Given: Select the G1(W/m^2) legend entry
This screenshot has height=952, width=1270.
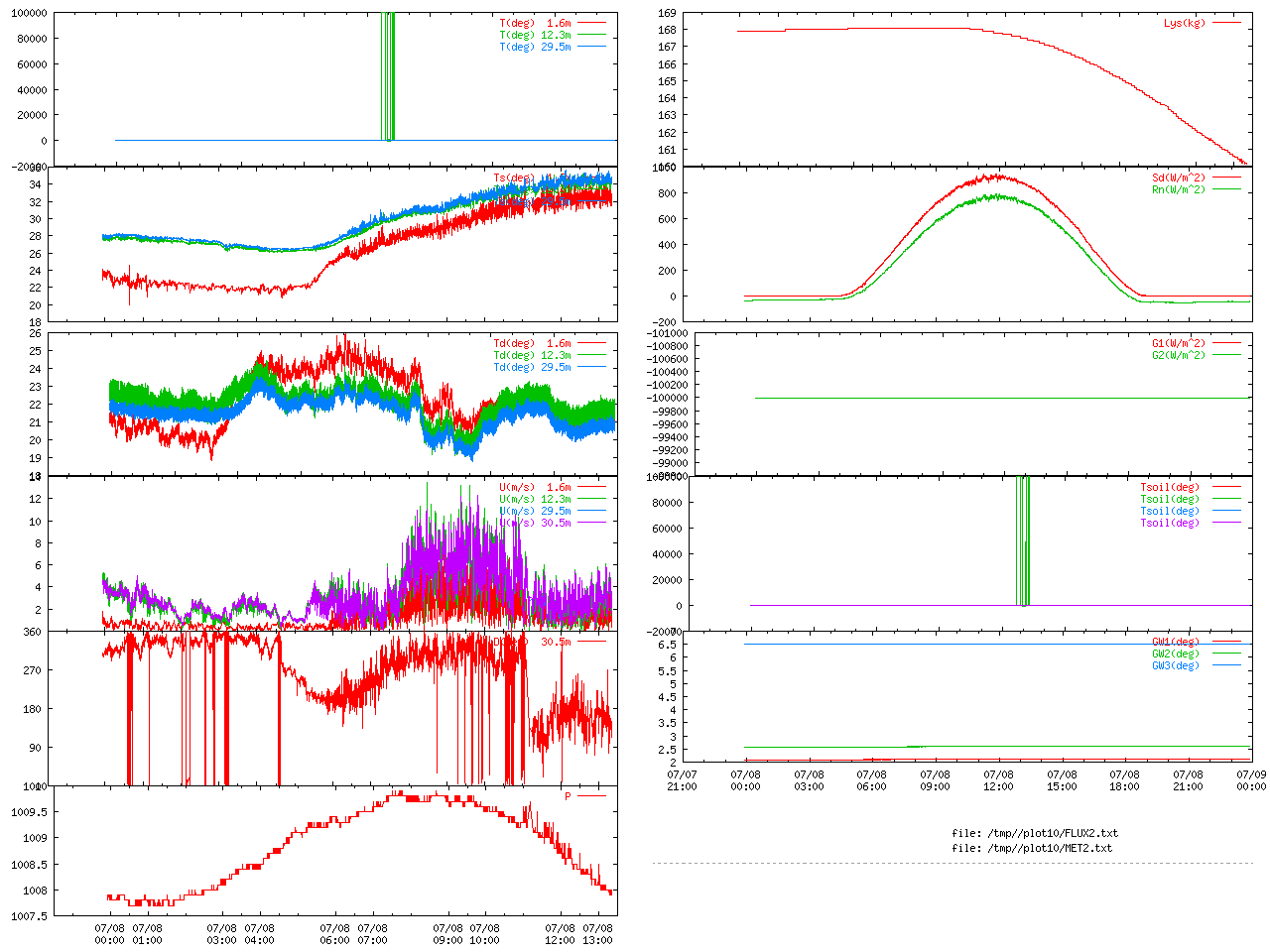Looking at the screenshot, I should [1178, 343].
